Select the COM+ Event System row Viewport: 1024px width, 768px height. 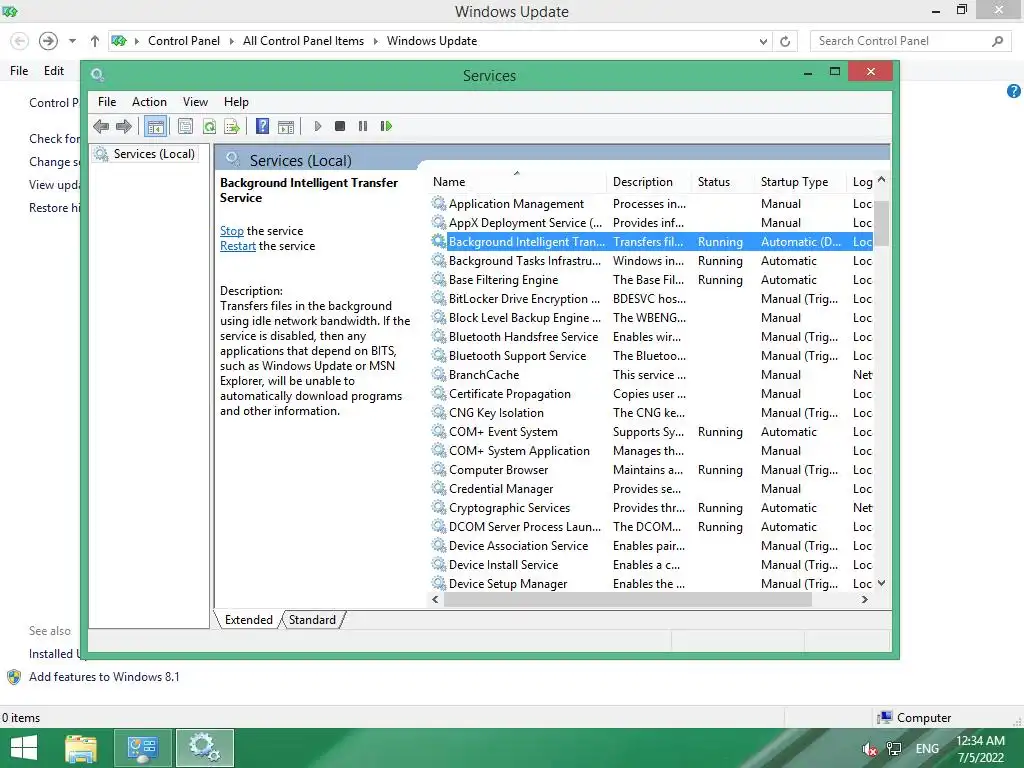pyautogui.click(x=650, y=432)
